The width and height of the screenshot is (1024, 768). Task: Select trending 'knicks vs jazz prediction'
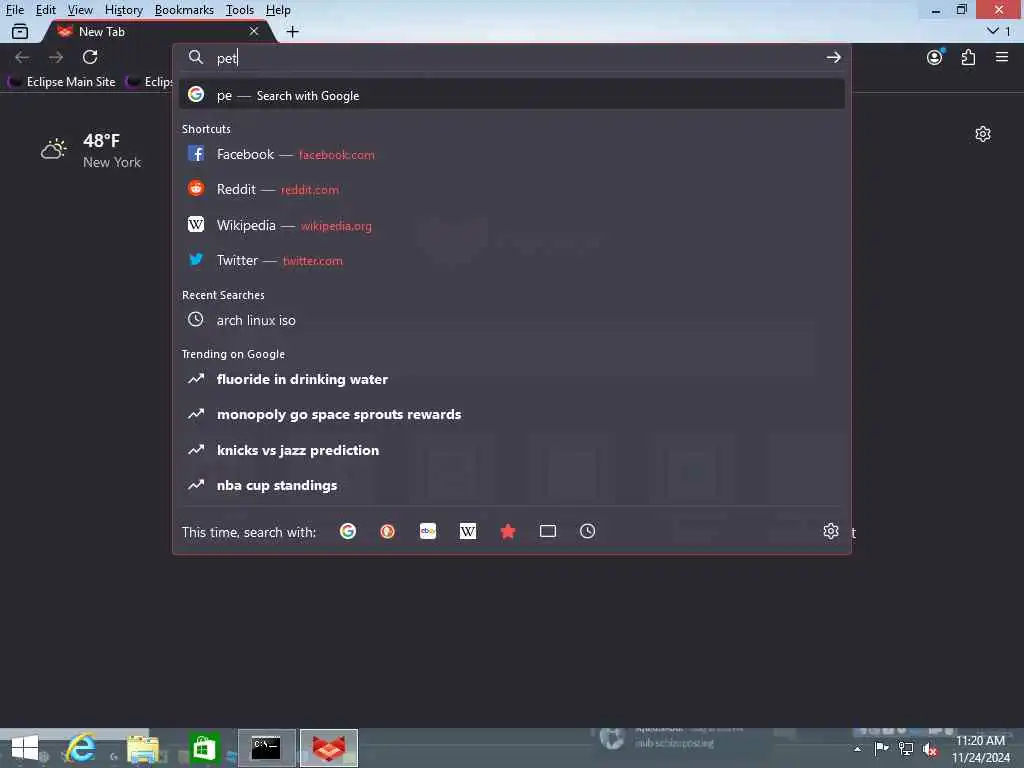[512, 450]
